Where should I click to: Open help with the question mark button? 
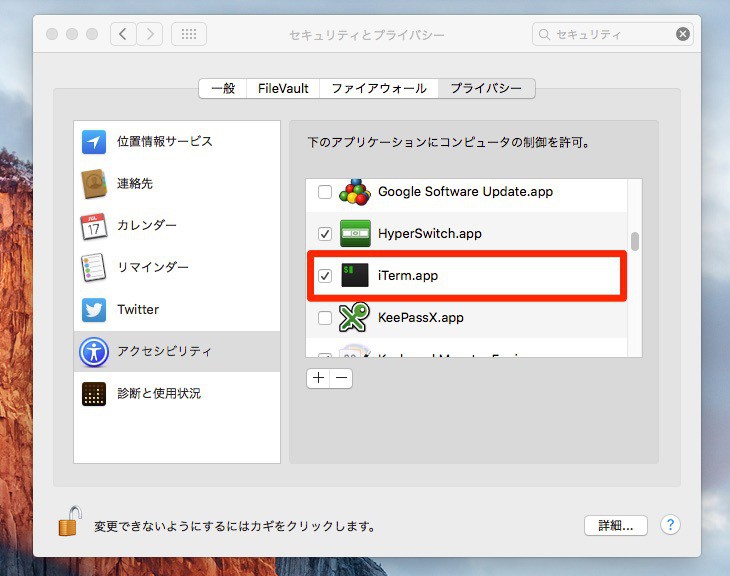[670, 525]
